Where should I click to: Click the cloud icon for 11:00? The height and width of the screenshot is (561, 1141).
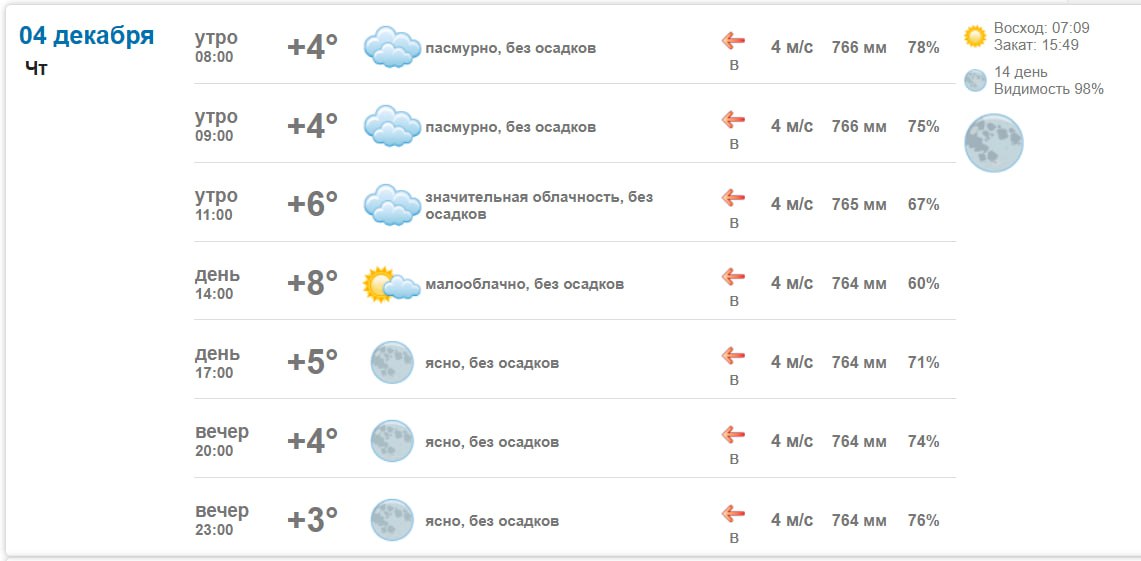391,205
